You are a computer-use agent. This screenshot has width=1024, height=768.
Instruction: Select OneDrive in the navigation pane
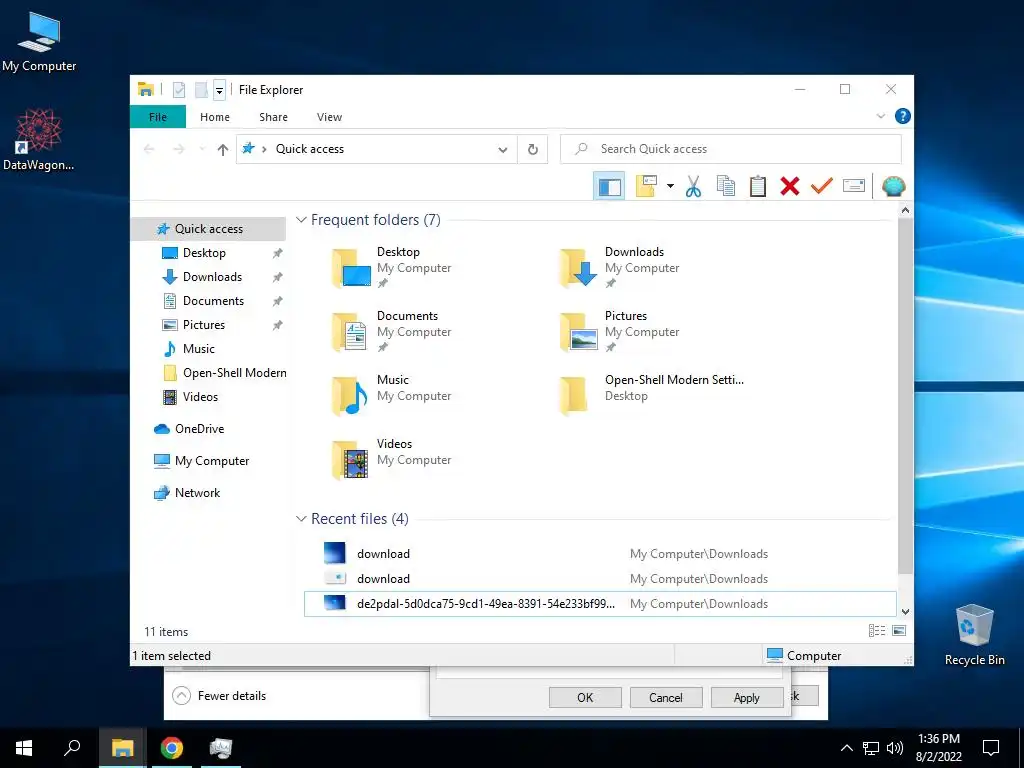coord(199,429)
